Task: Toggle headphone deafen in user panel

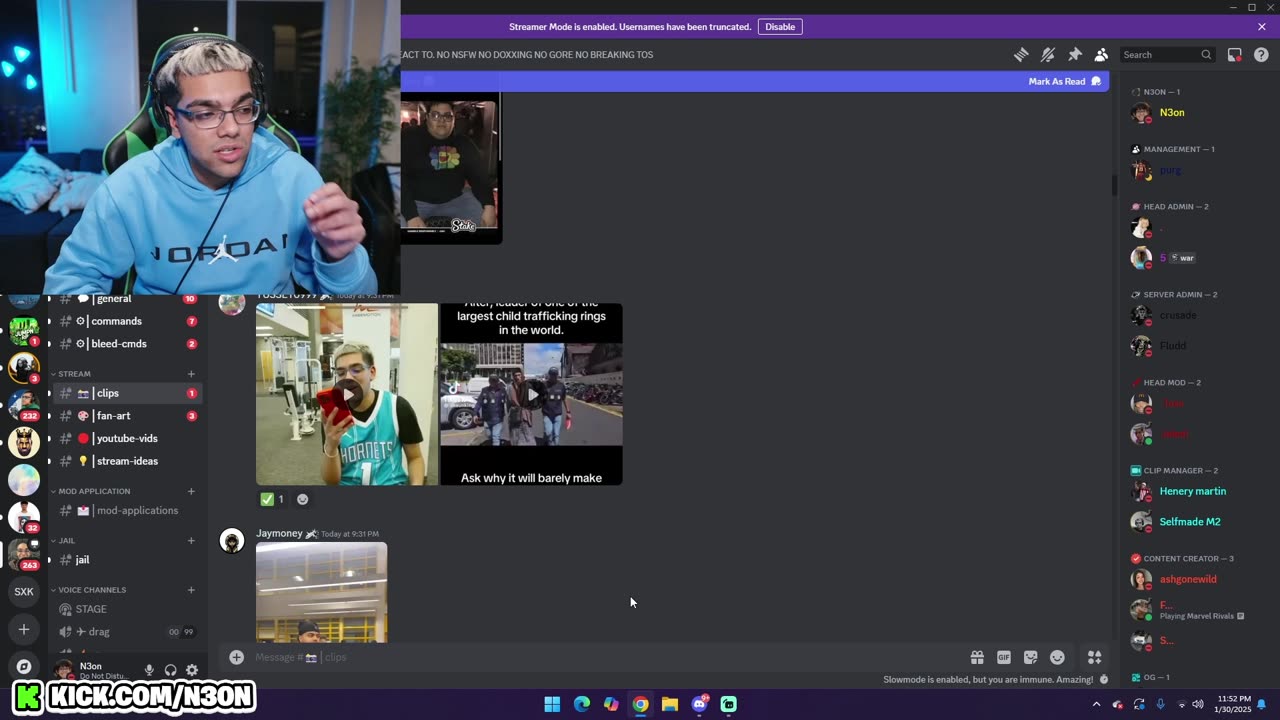Action: (x=171, y=670)
